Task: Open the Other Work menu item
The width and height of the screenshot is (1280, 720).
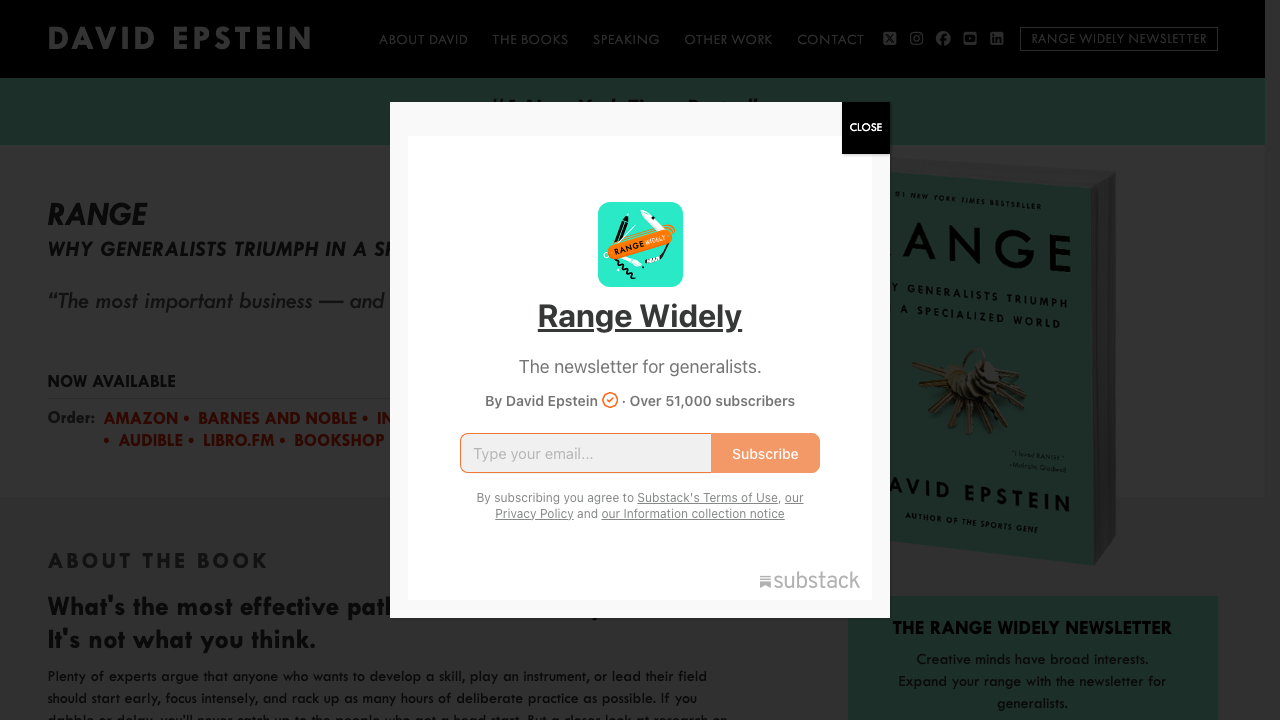Action: pyautogui.click(x=728, y=40)
